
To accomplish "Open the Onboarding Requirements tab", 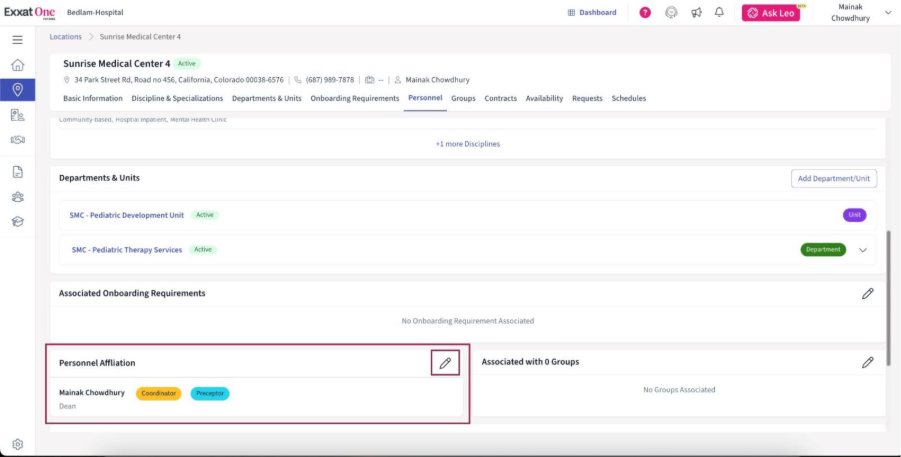I will 355,98.
